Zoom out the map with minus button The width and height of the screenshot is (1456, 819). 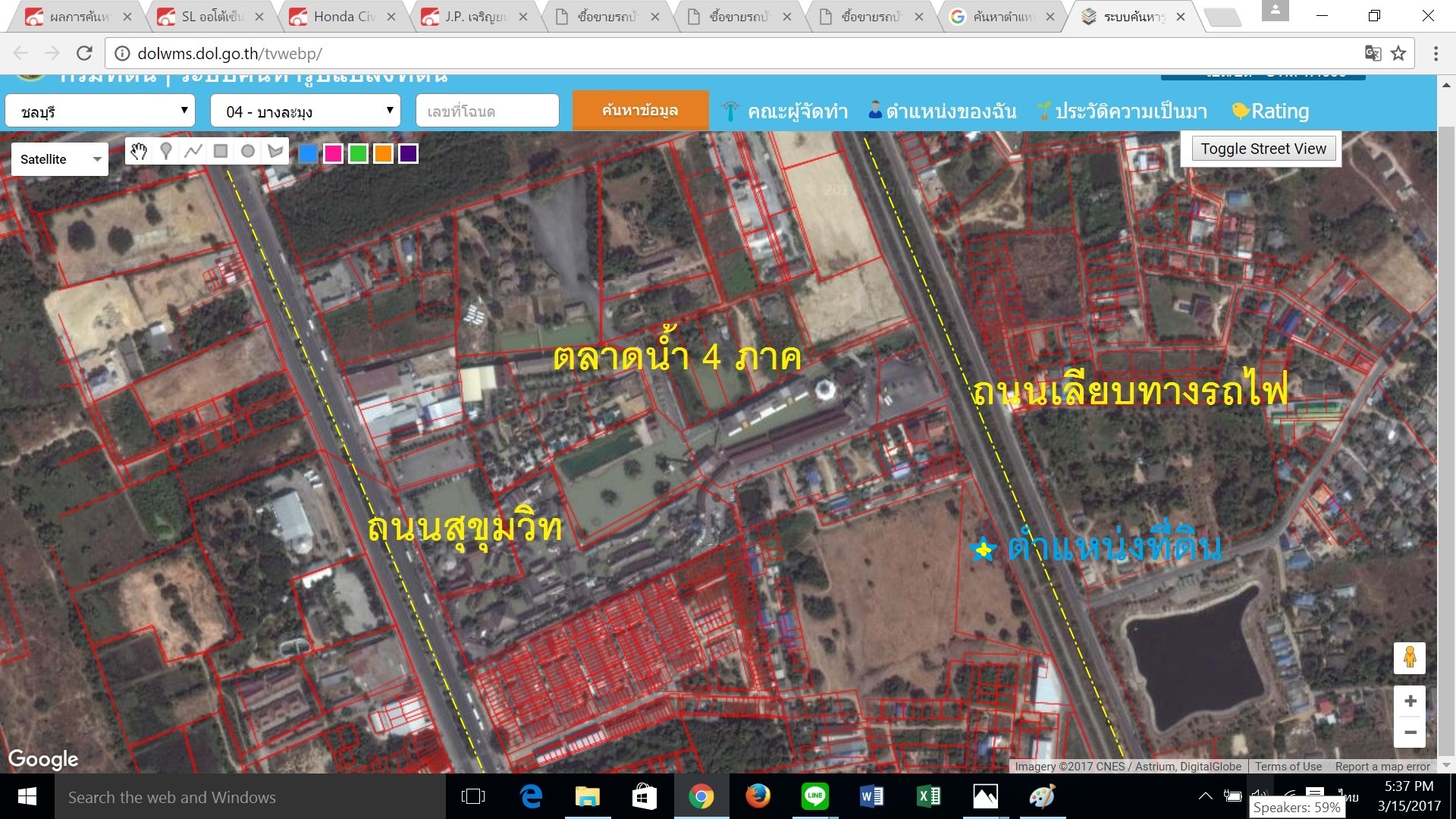(x=1410, y=732)
